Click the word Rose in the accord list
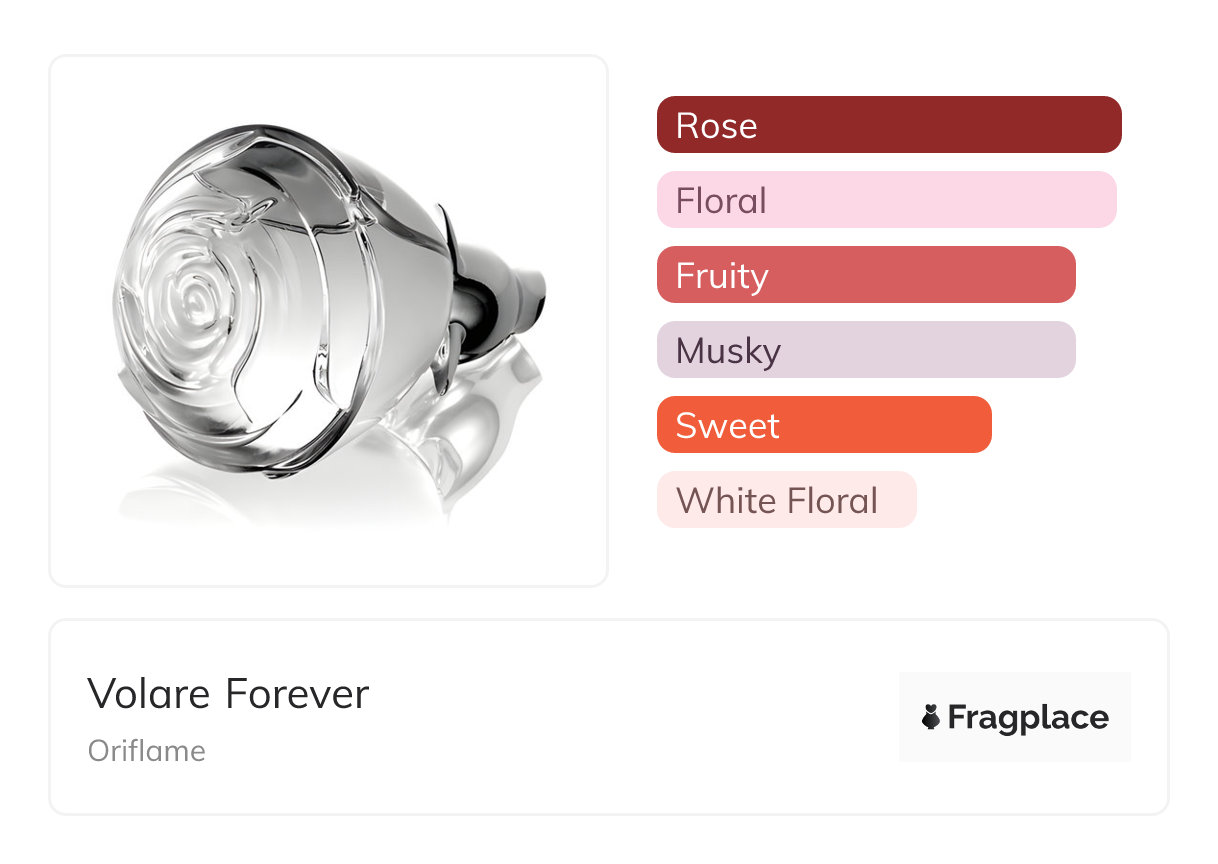The image size is (1218, 864). coord(716,126)
